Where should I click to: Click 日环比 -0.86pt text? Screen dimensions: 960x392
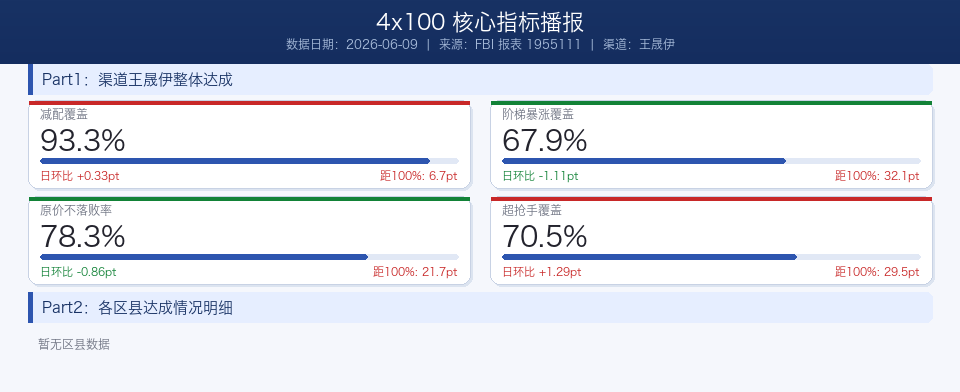click(78, 273)
